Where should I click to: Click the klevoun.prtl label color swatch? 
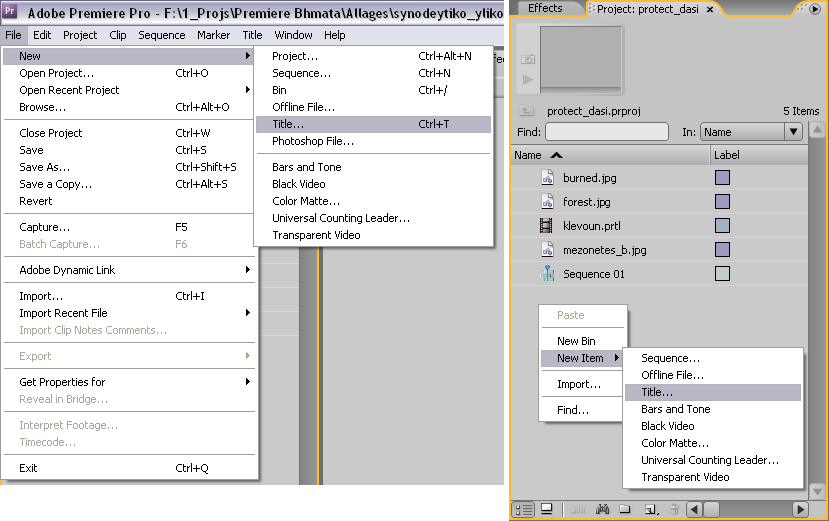pyautogui.click(x=722, y=226)
